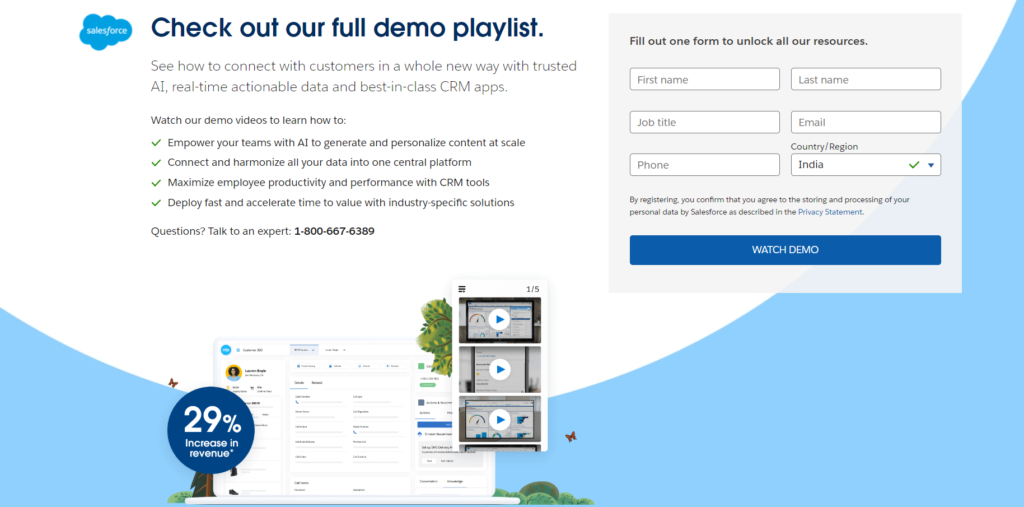The height and width of the screenshot is (507, 1024).
Task: Click into the Phone field
Action: 705,165
